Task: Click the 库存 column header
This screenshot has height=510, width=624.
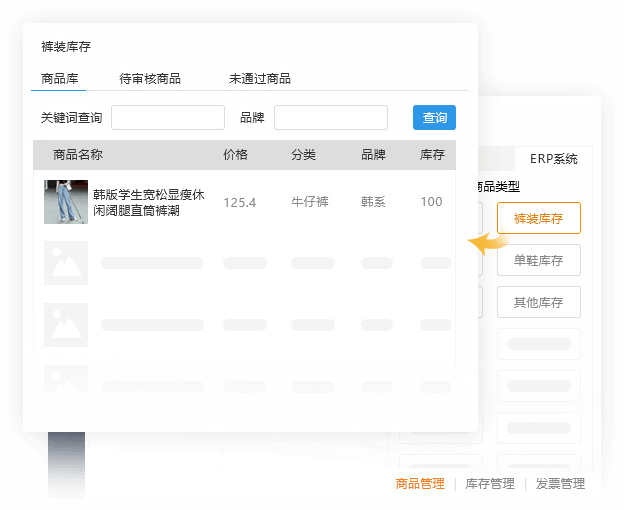Action: 432,154
